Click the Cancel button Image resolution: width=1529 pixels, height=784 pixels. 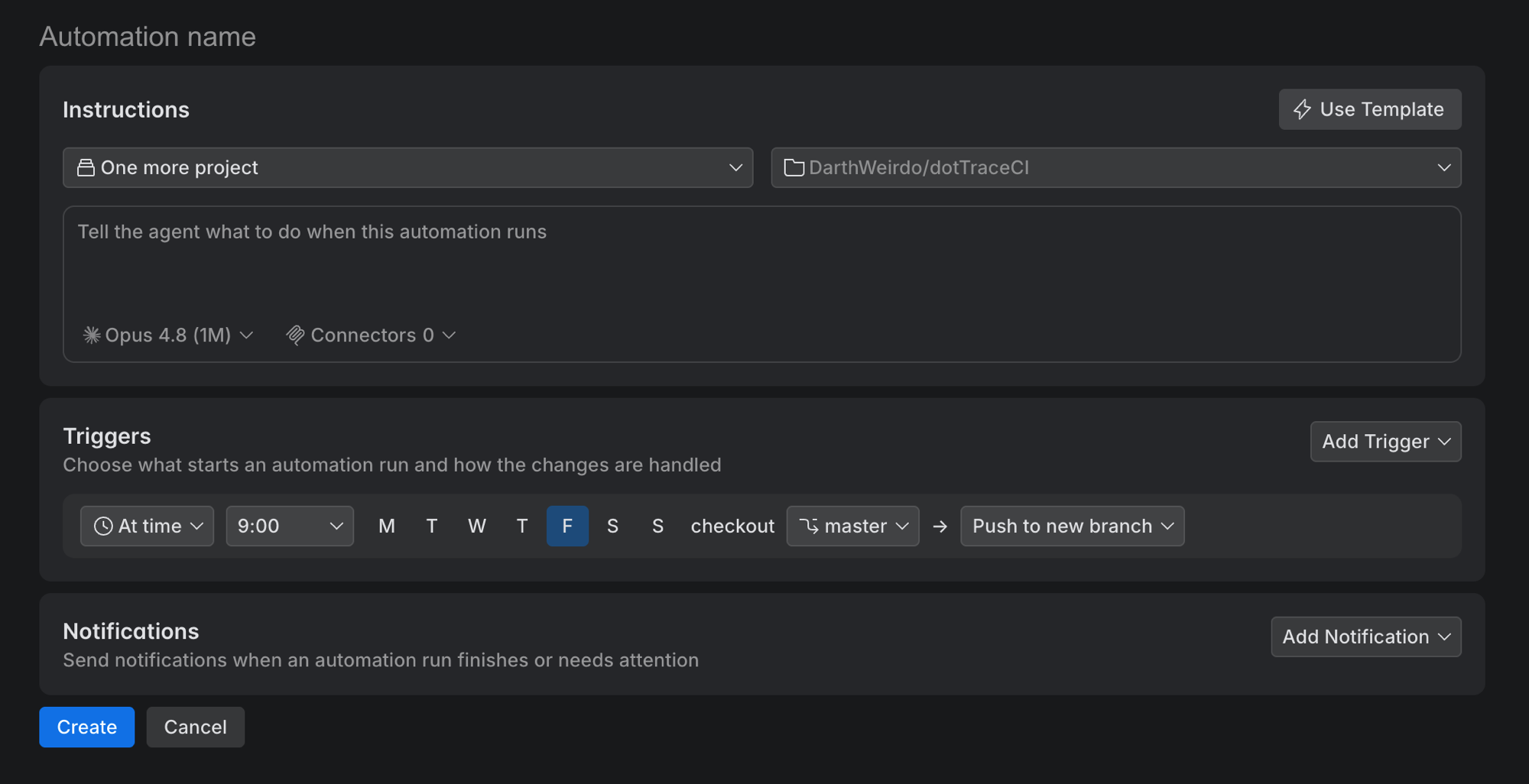[x=196, y=727]
